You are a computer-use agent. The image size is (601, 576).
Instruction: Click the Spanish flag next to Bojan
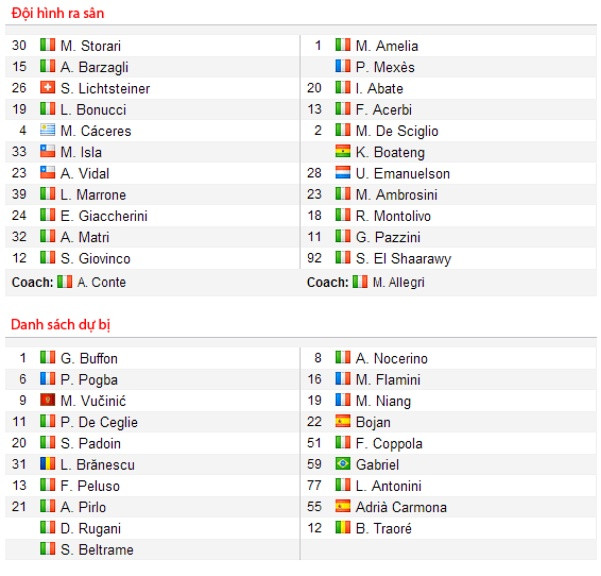coord(342,422)
